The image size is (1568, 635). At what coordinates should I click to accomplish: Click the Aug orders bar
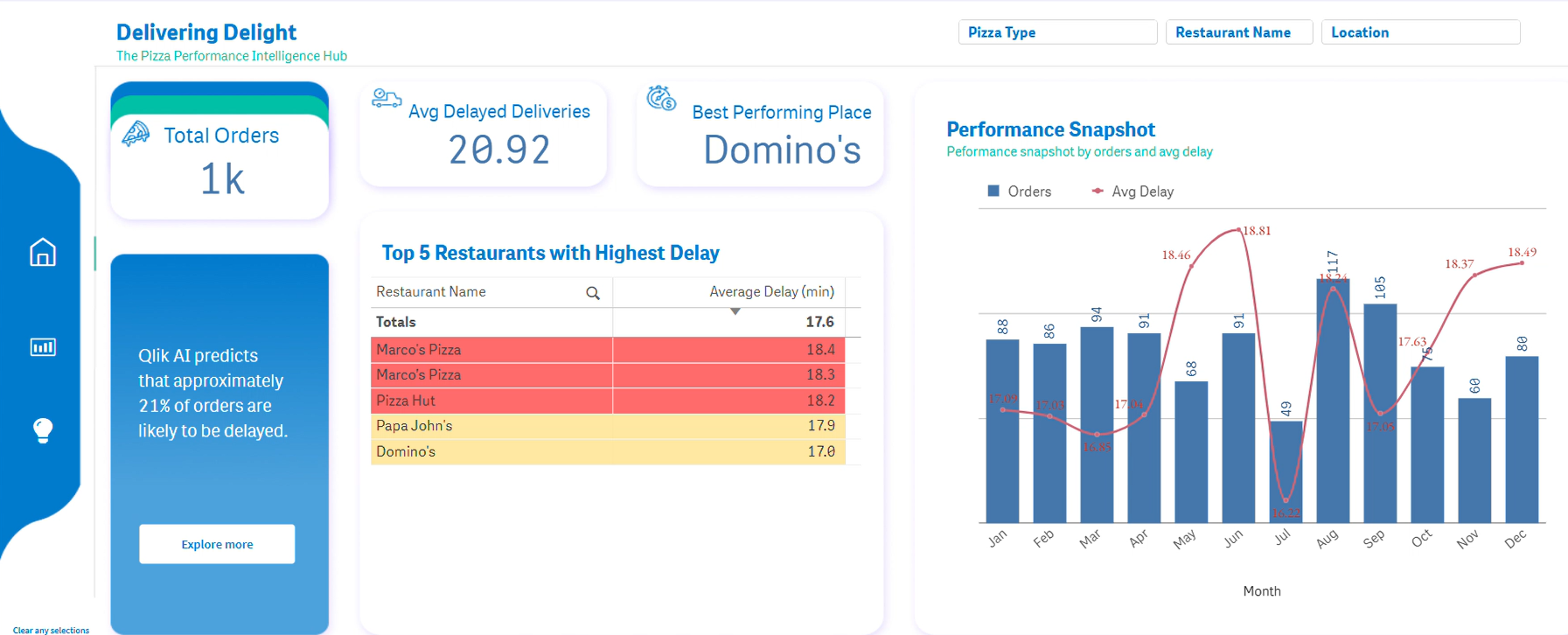[1333, 401]
